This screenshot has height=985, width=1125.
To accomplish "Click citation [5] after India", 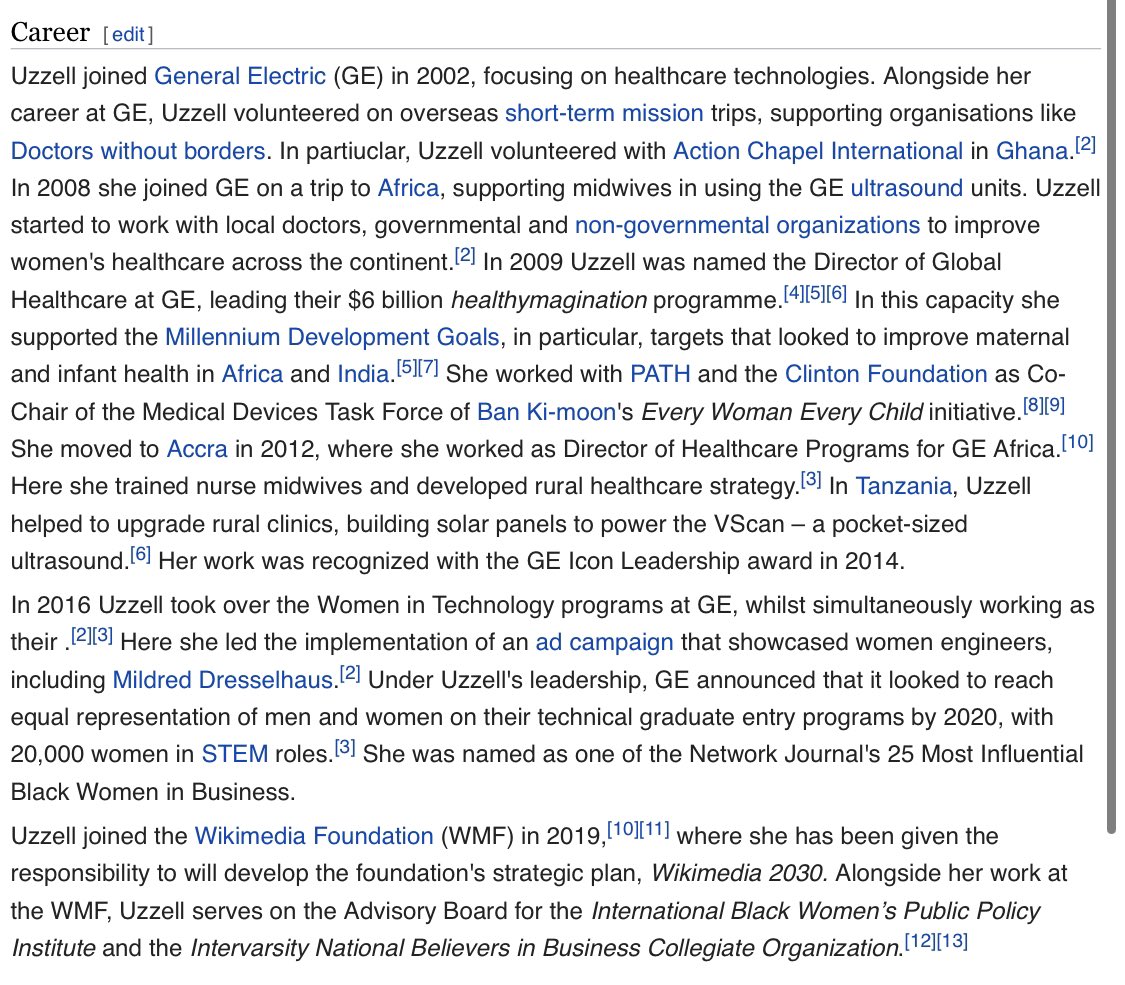I will point(407,367).
